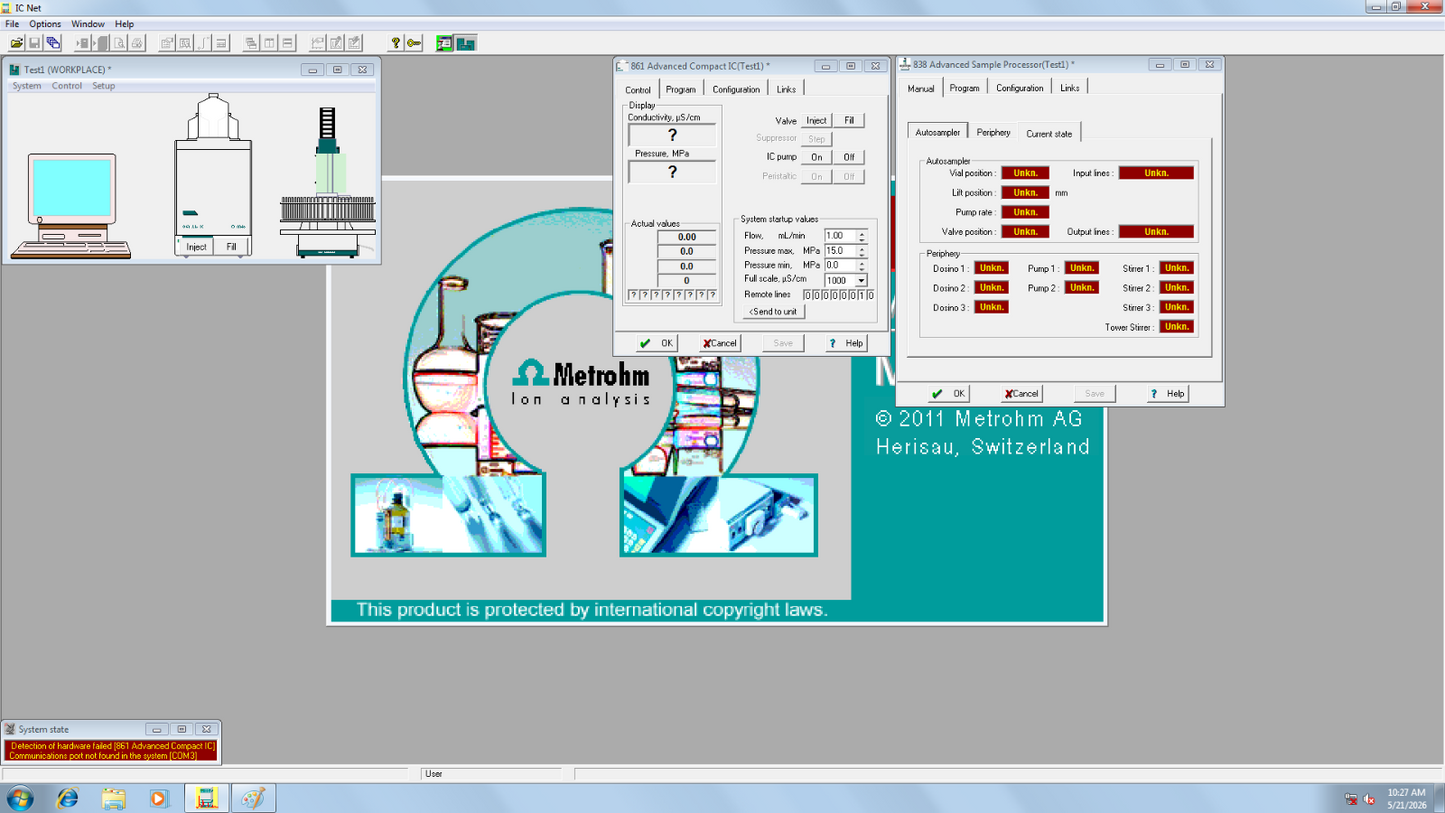The height and width of the screenshot is (813, 1445).
Task: Switch to Links tab in 861 Compact IC
Action: coord(786,89)
